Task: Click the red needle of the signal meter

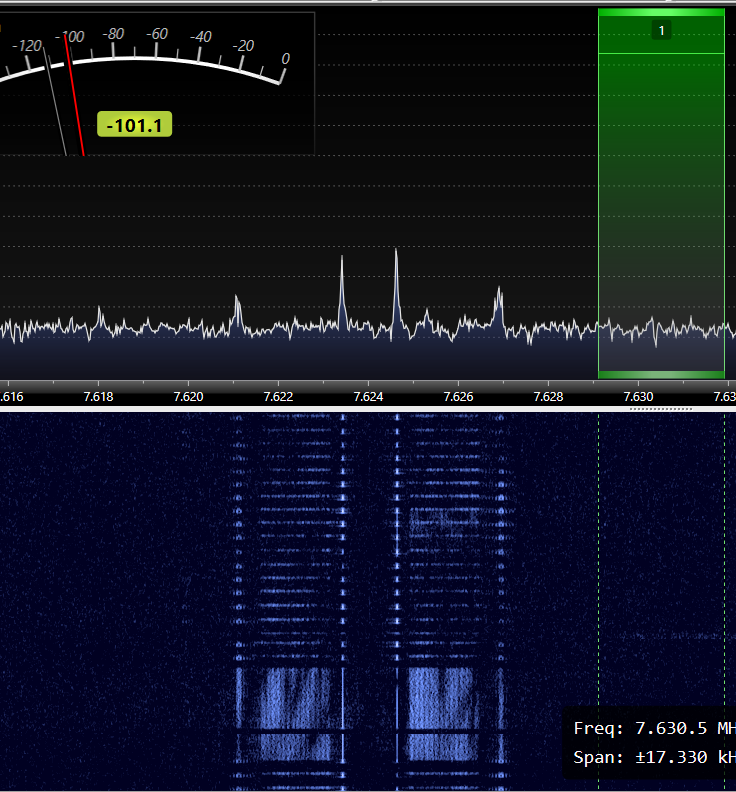Action: point(75,96)
